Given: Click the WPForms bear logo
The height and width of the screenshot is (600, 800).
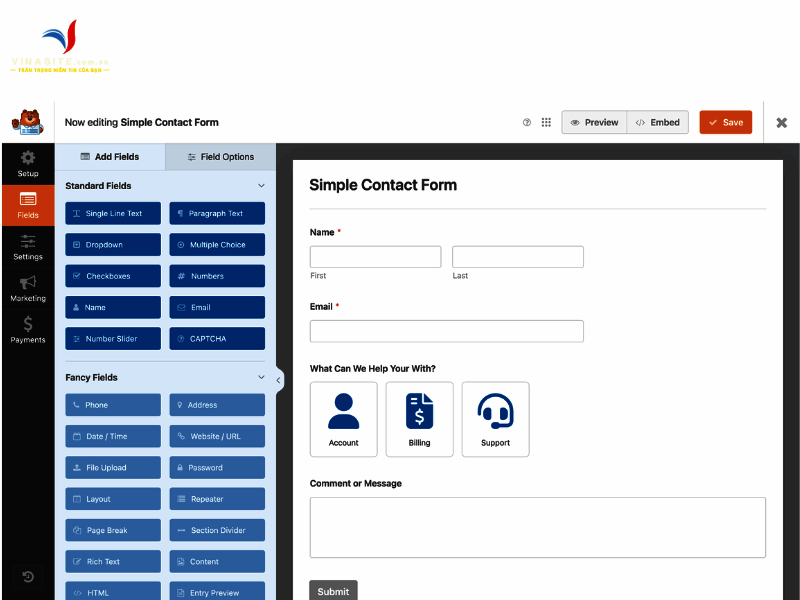Looking at the screenshot, I should coord(27,121).
